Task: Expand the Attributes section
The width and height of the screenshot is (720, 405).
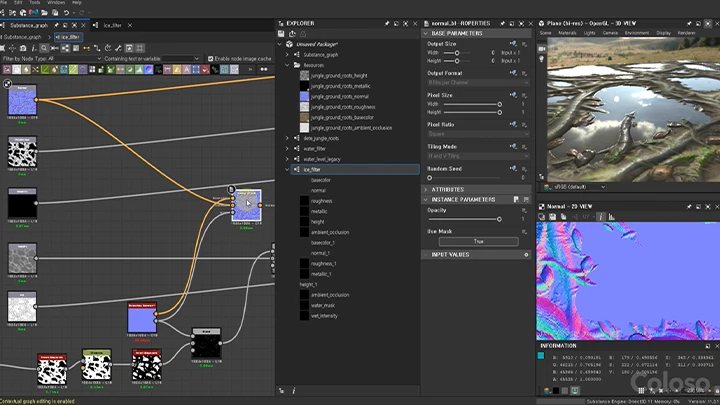Action: click(x=426, y=190)
